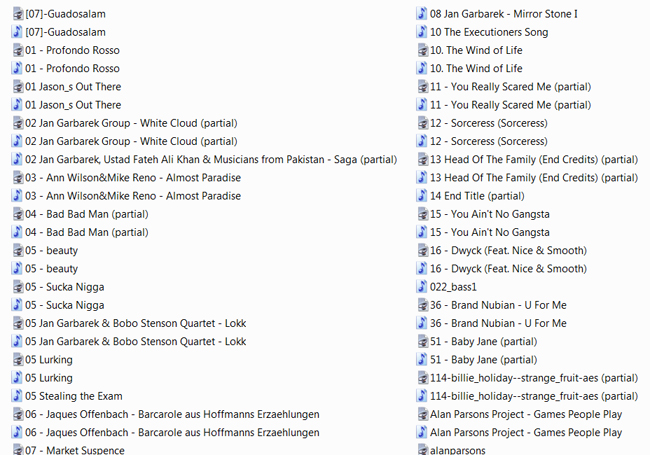Select music-note file 11 - You Really Scared Me
650x455 pixels.
coord(504,105)
